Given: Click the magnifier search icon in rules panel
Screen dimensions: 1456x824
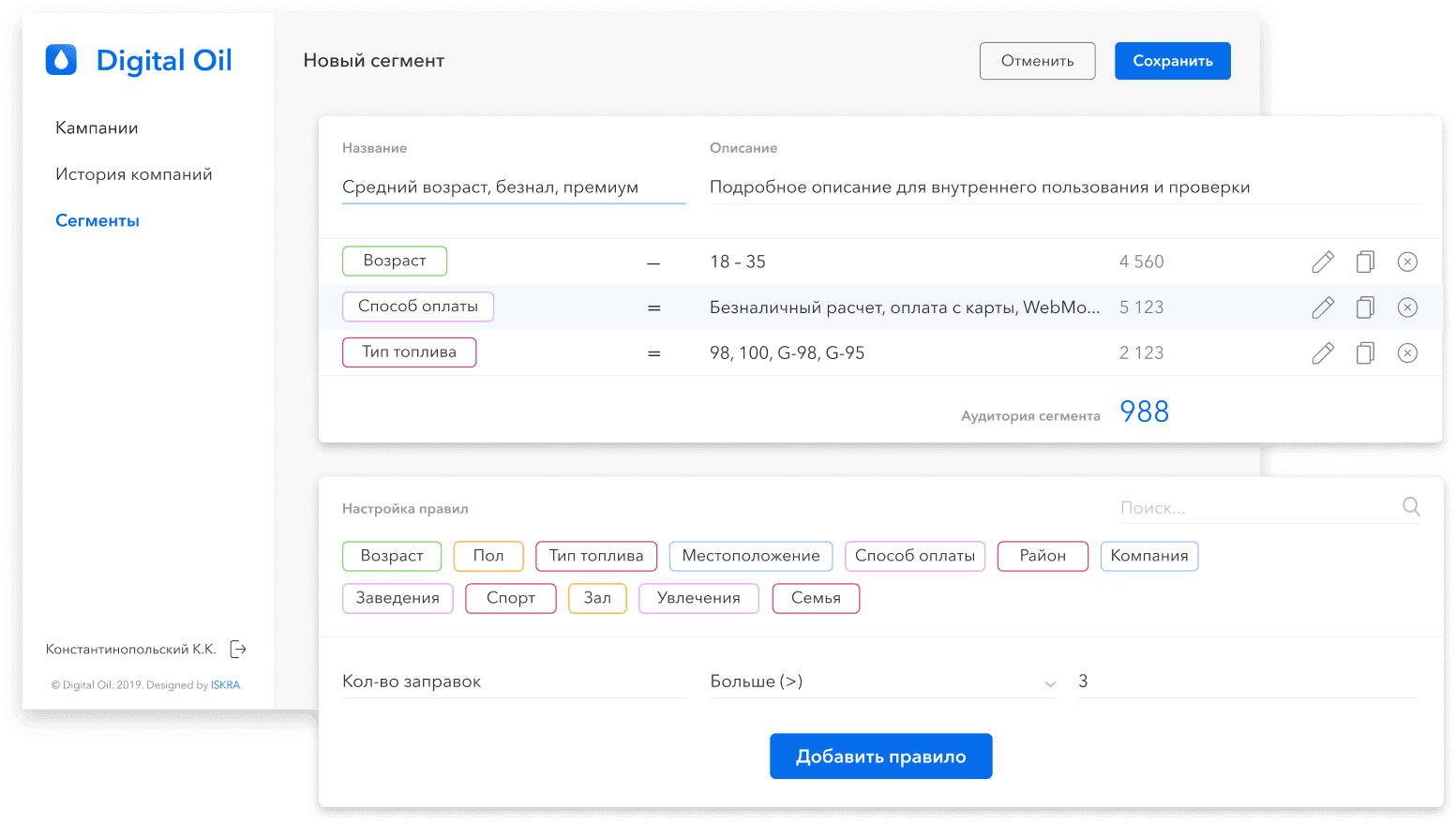Looking at the screenshot, I should coord(1410,507).
